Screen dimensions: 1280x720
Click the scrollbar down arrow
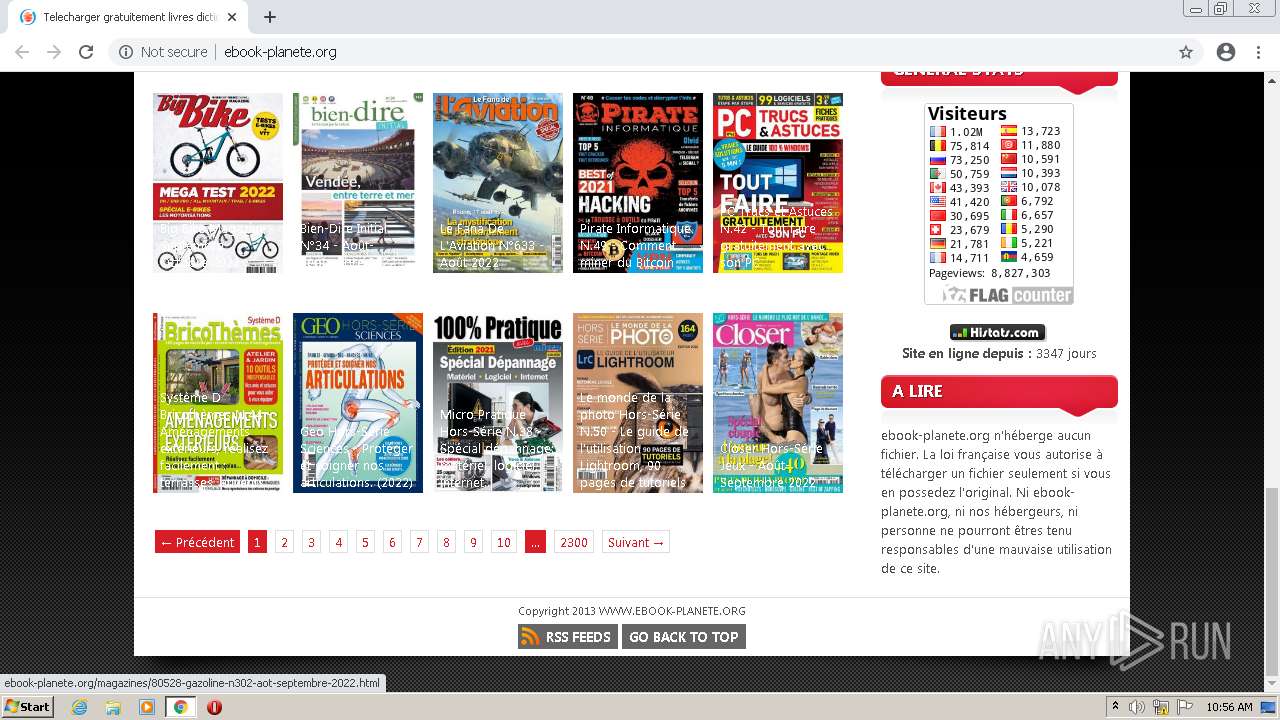point(1271,684)
